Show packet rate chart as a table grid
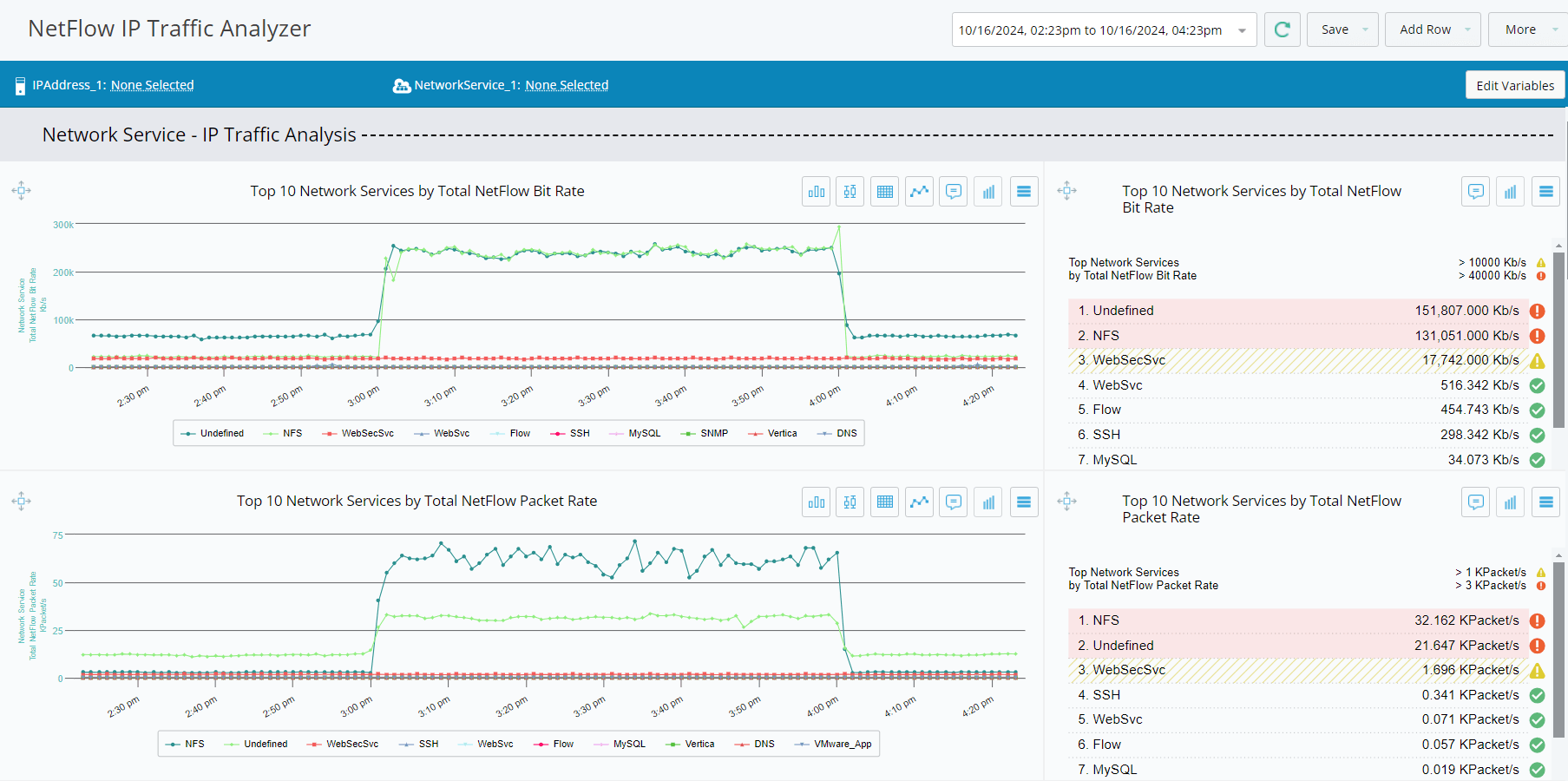The image size is (1568, 781). point(885,502)
